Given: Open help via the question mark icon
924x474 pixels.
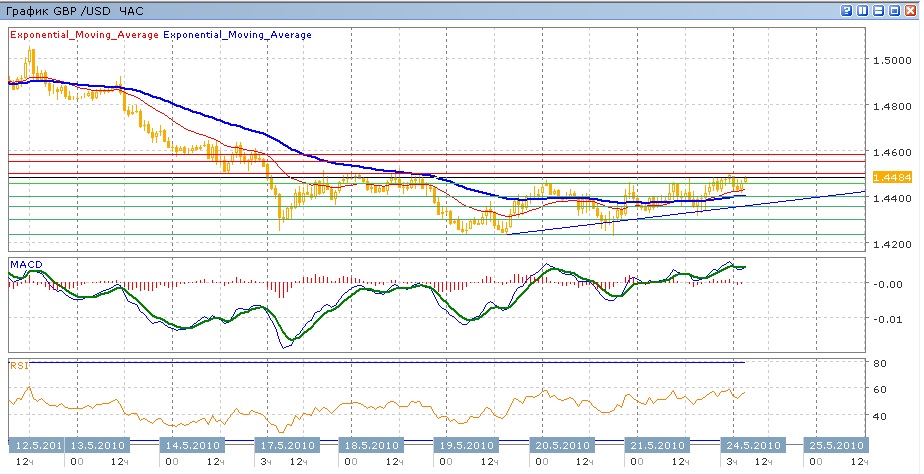Looking at the screenshot, I should click(847, 10).
